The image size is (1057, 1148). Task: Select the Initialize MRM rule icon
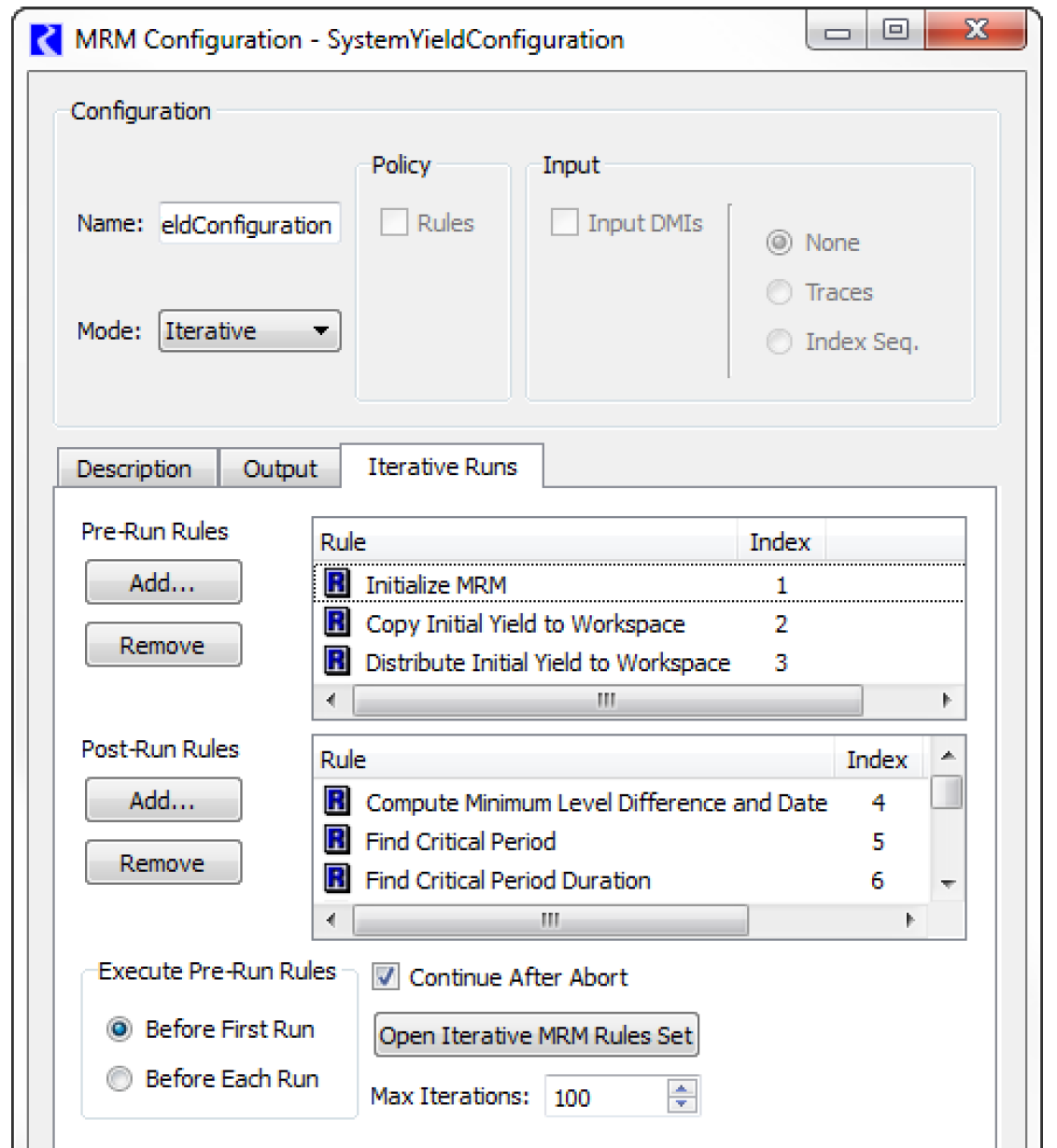coord(336,584)
